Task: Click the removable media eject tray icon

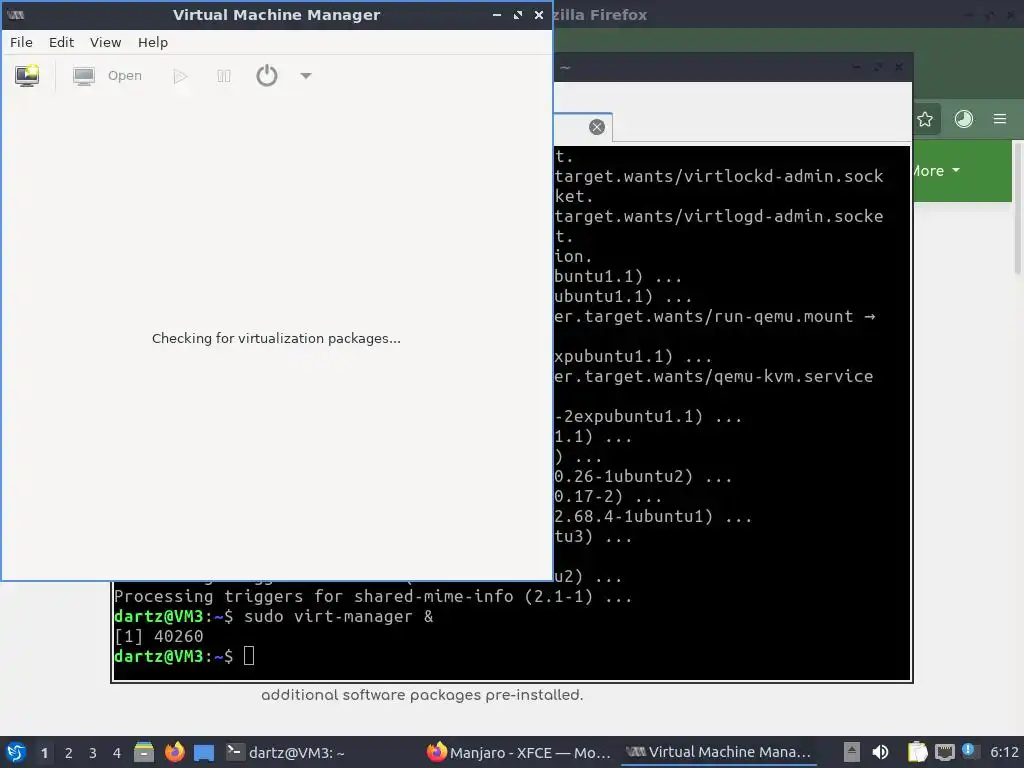Action: (851, 752)
